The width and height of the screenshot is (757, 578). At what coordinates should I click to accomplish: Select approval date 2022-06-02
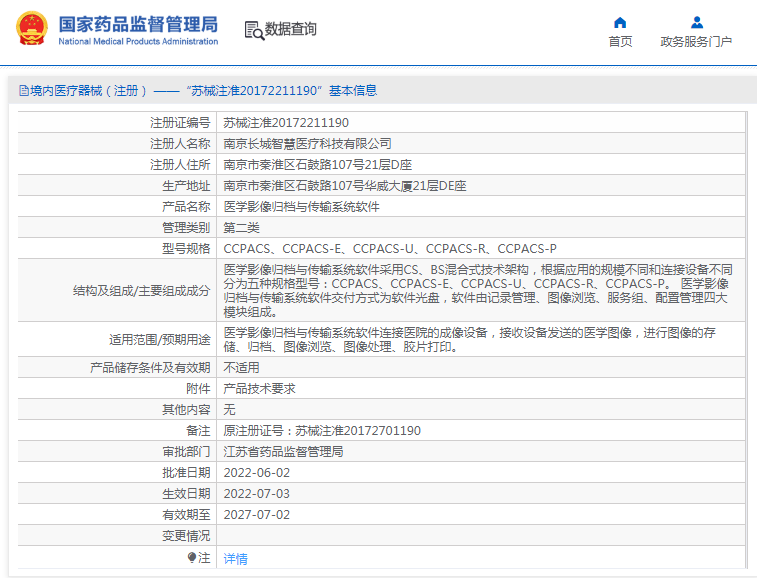click(257, 473)
